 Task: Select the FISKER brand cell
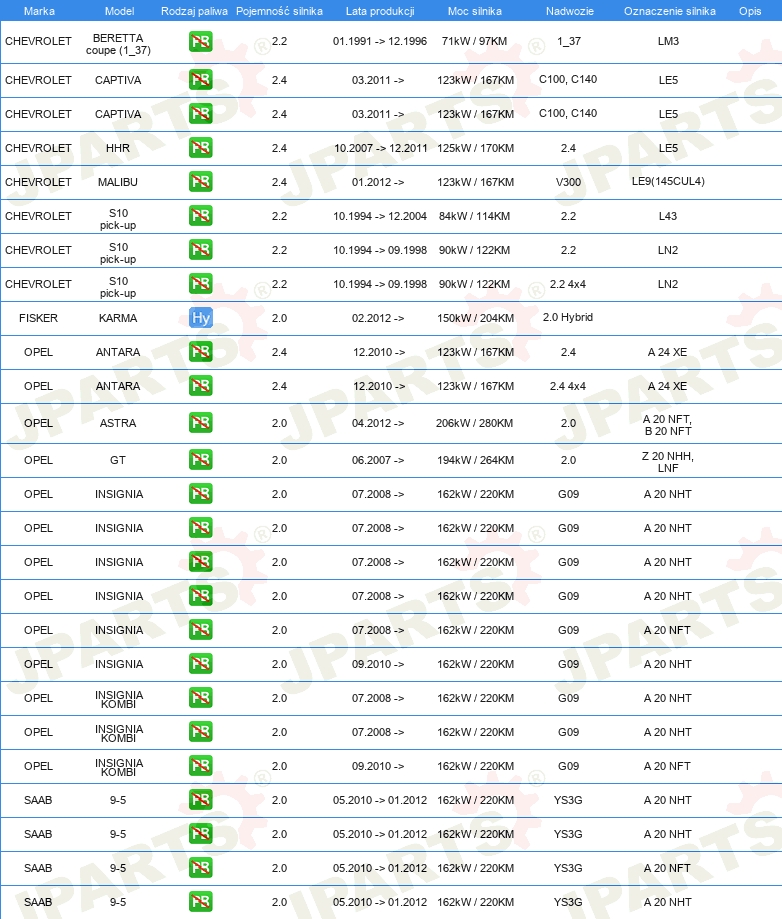(x=38, y=318)
